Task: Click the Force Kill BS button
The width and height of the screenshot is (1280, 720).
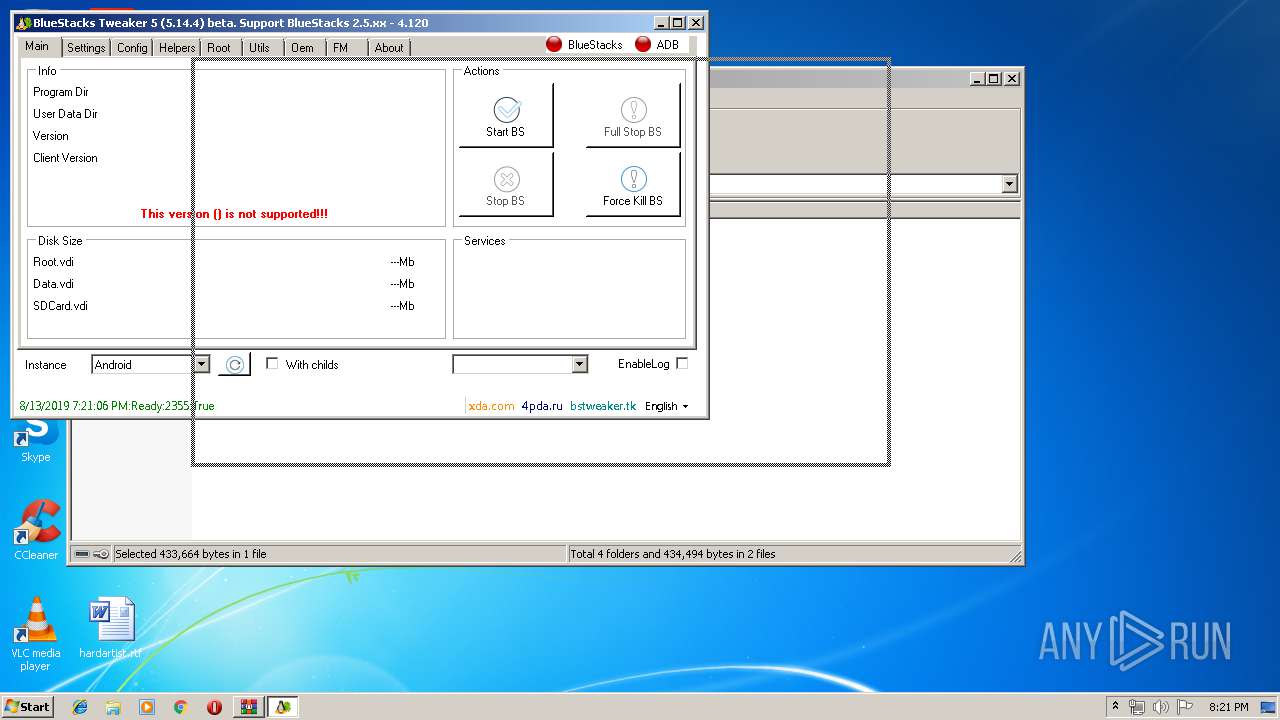Action: pyautogui.click(x=632, y=185)
